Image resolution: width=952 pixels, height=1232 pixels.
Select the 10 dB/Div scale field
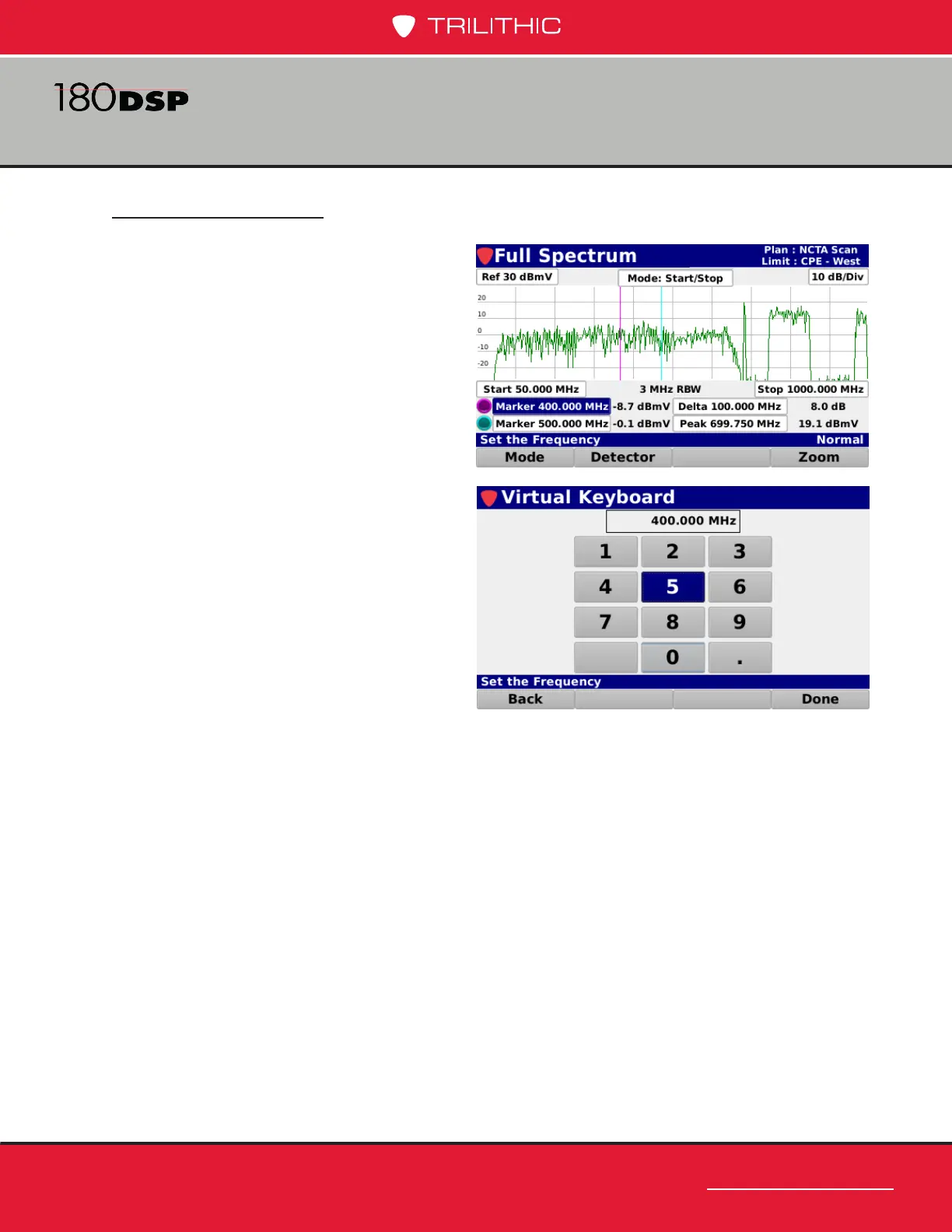[838, 277]
